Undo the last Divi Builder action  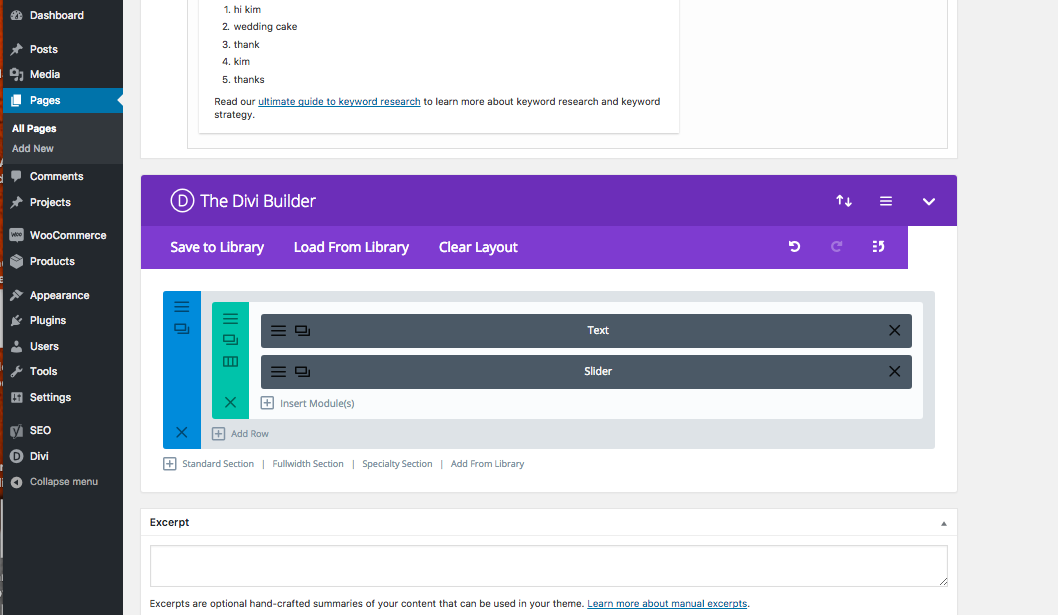(794, 246)
